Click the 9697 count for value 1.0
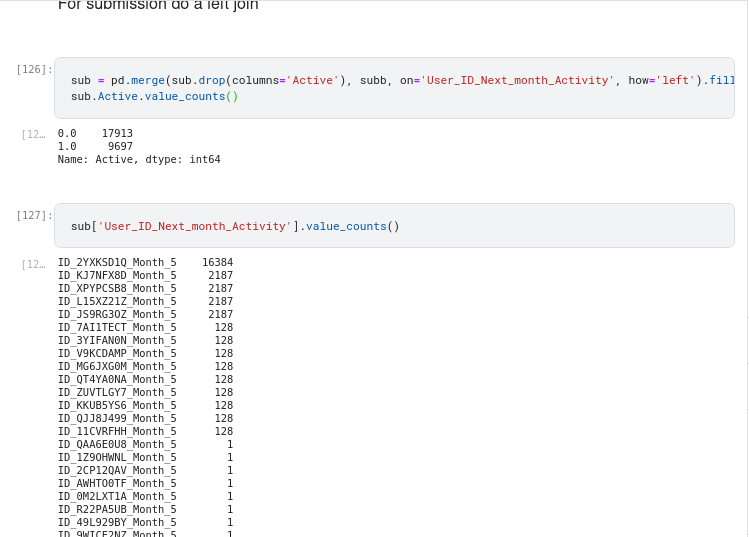This screenshot has width=749, height=537. (120, 146)
